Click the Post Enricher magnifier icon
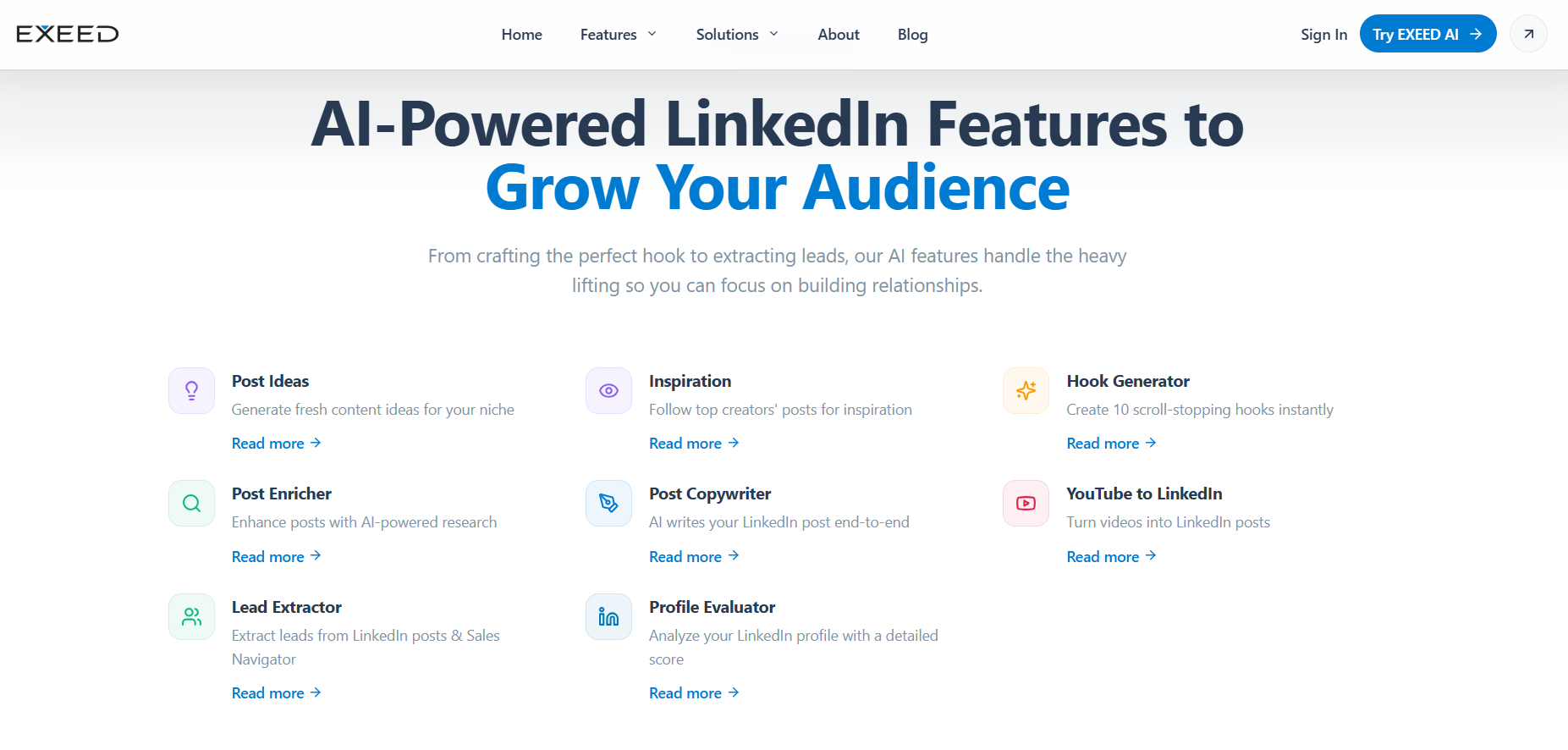Viewport: 1568px width, 750px height. click(191, 504)
